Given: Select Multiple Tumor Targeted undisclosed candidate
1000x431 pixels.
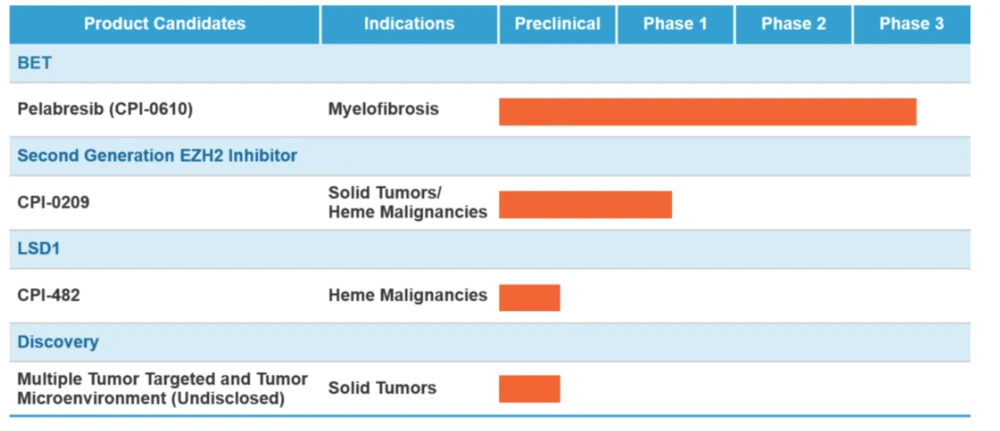Looking at the screenshot, I should (x=162, y=388).
